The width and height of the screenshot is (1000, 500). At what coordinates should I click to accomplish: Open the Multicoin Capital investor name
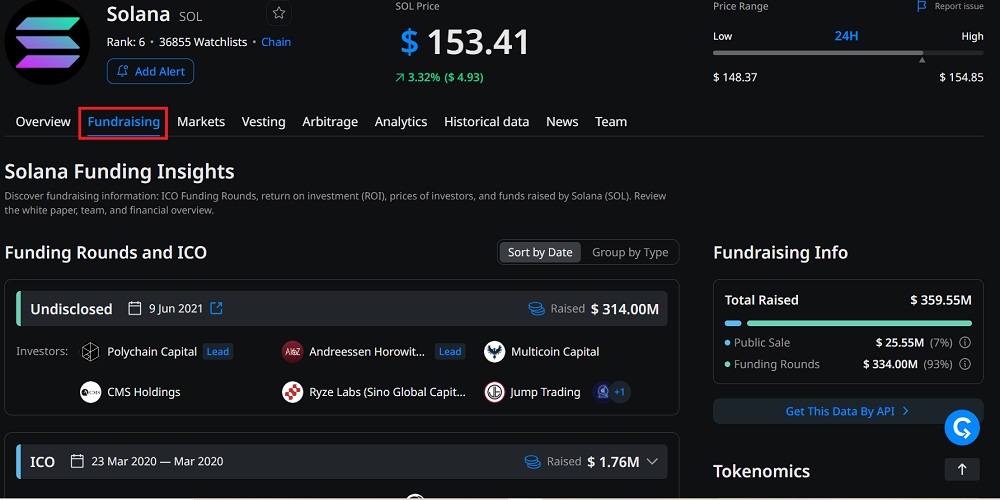[x=555, y=352]
